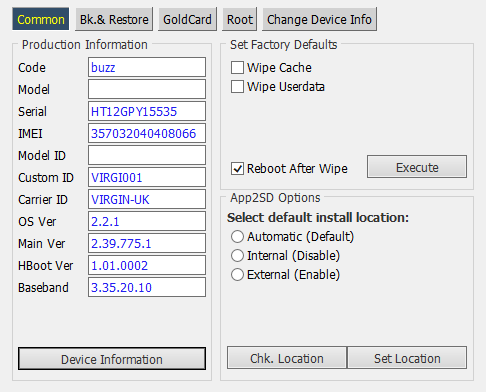This screenshot has height=392, width=486.
Task: Click the Set Location button
Action: pos(407,358)
